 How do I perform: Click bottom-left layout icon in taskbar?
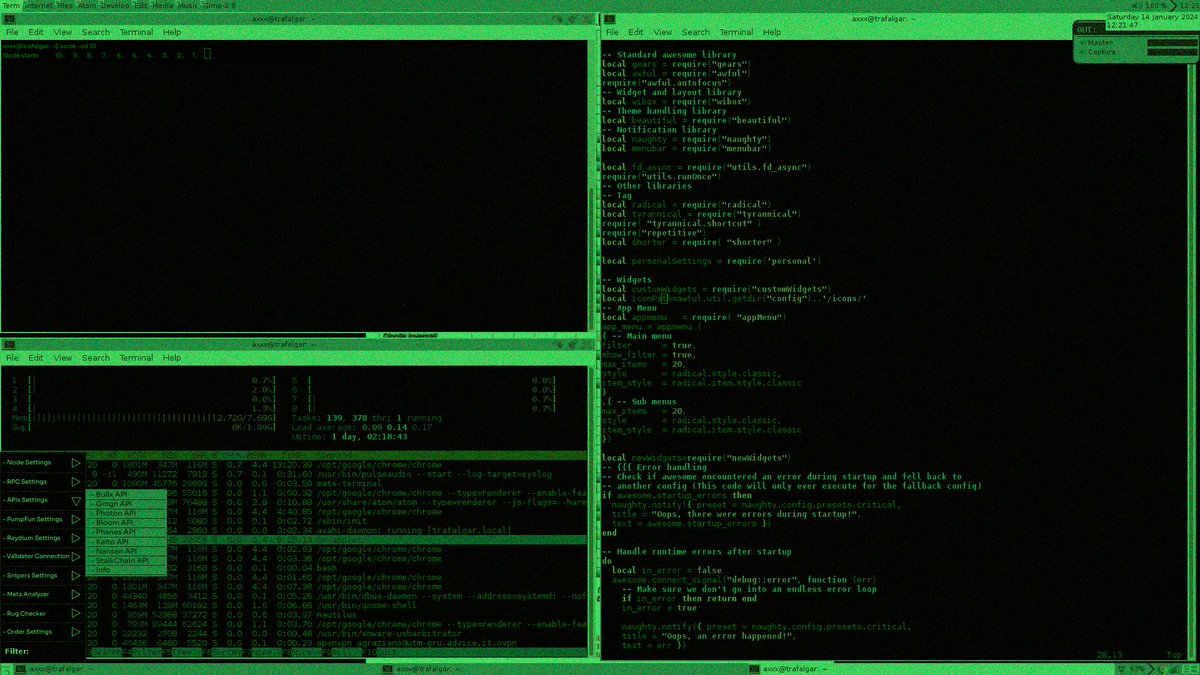[7, 668]
